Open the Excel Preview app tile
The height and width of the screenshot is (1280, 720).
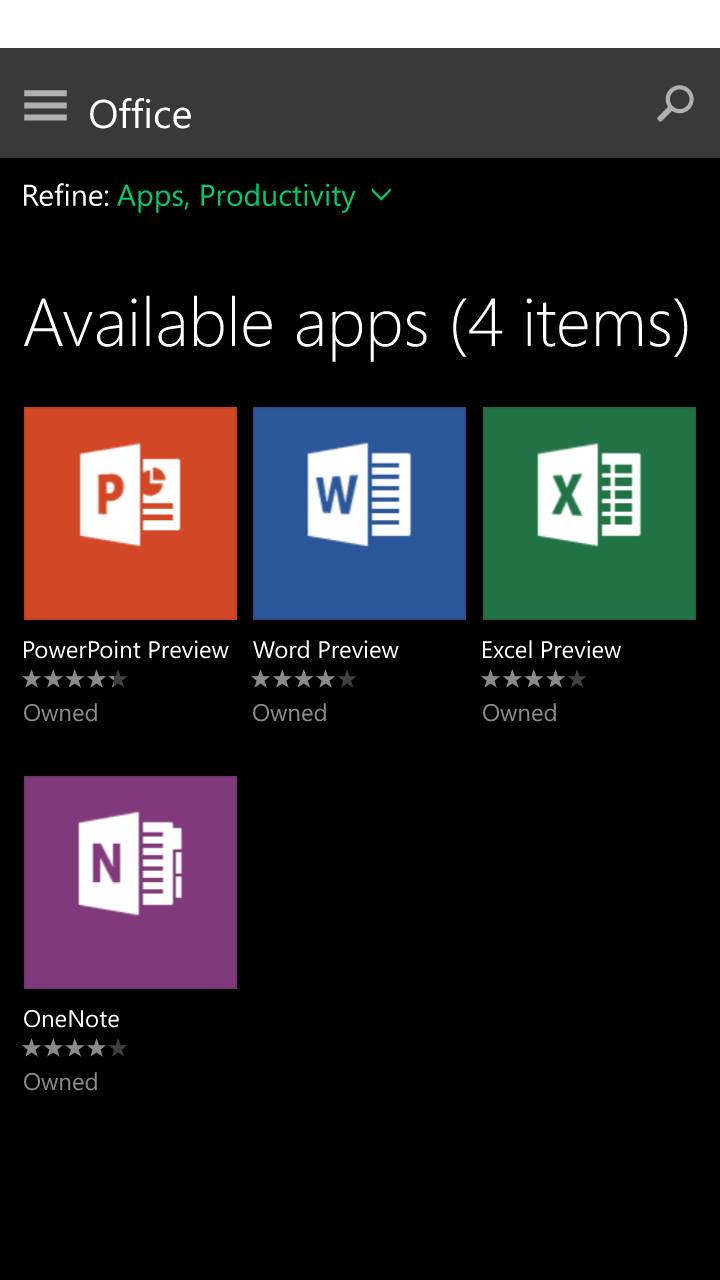click(589, 513)
